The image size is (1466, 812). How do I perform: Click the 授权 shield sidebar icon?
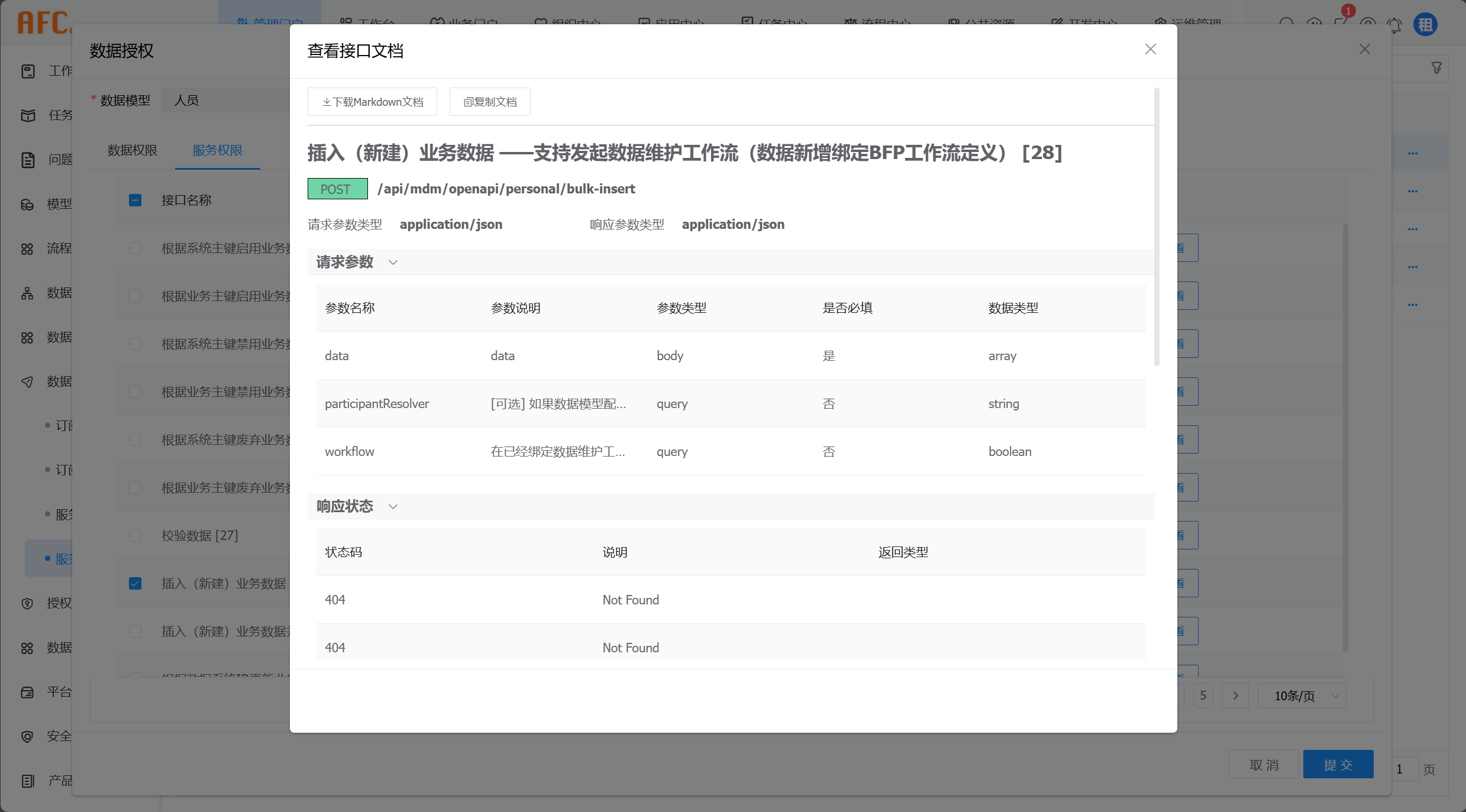[27, 604]
